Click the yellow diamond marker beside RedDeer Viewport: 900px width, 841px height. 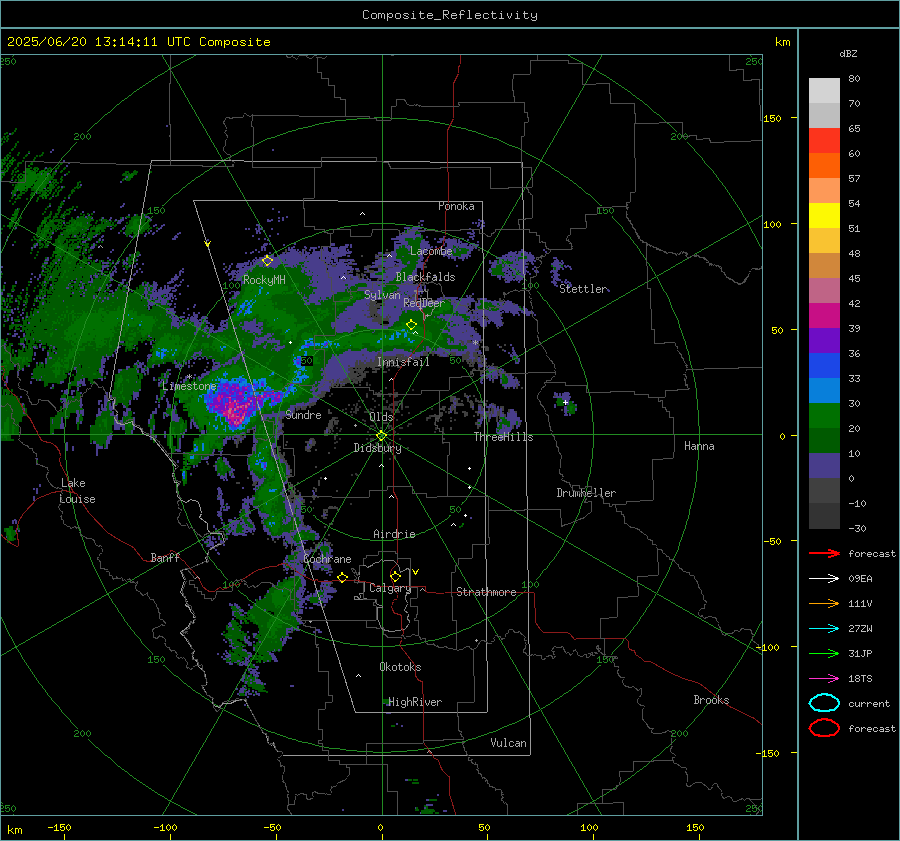point(411,325)
